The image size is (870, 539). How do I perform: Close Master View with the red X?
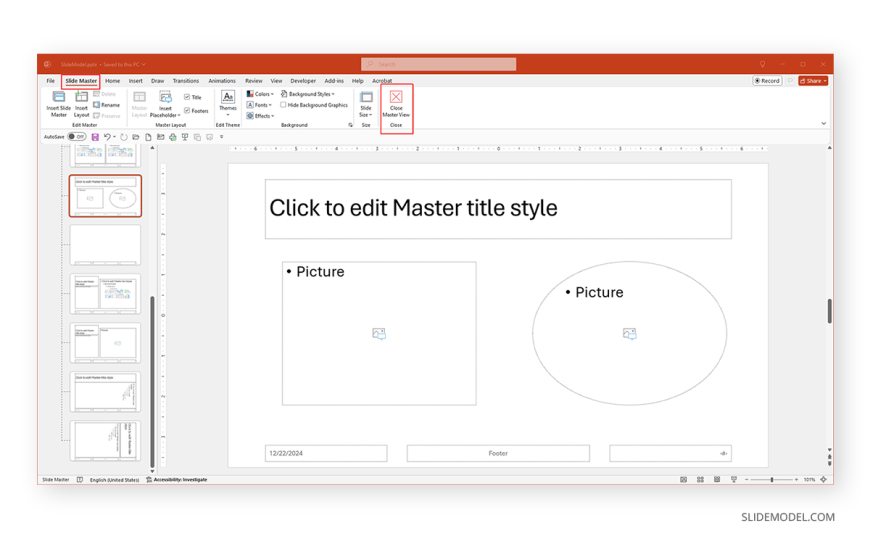(x=396, y=97)
